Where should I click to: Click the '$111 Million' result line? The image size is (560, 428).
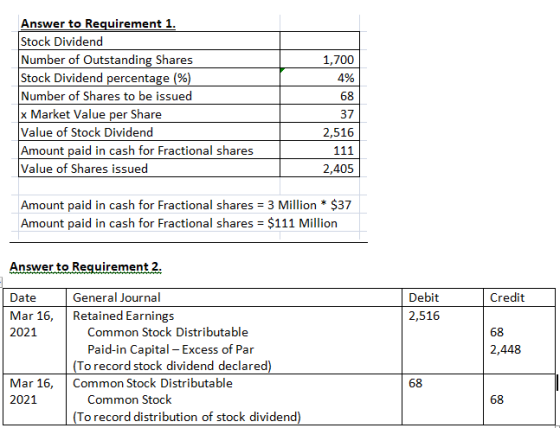pyautogui.click(x=179, y=223)
